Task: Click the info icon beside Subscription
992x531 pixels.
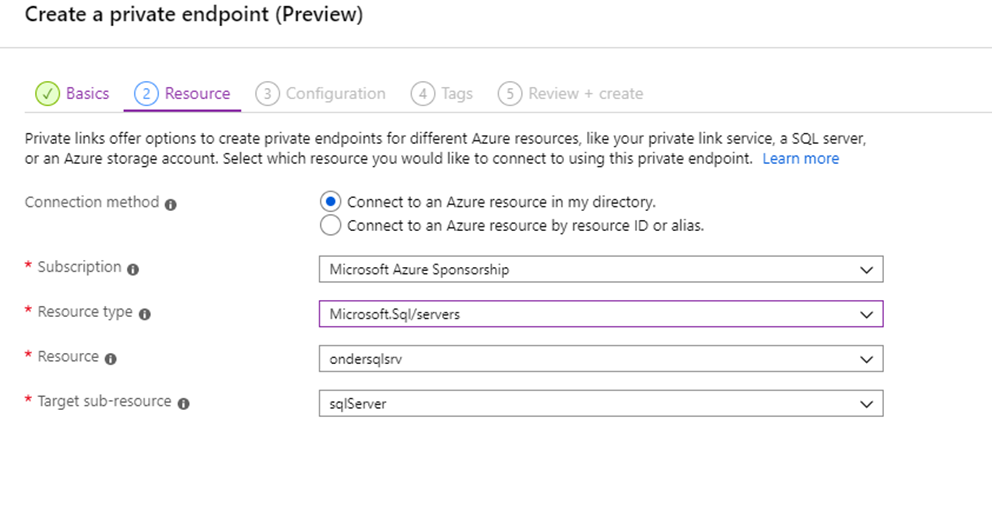Action: click(134, 269)
